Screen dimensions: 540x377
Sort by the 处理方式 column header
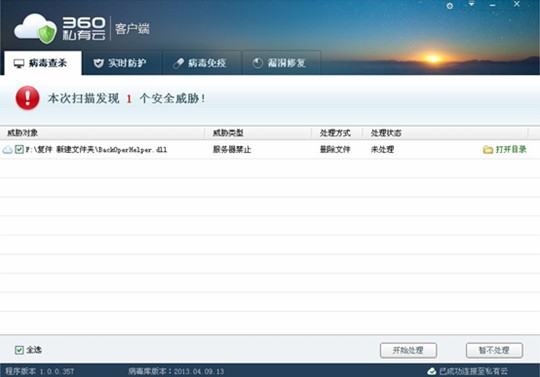pos(337,133)
